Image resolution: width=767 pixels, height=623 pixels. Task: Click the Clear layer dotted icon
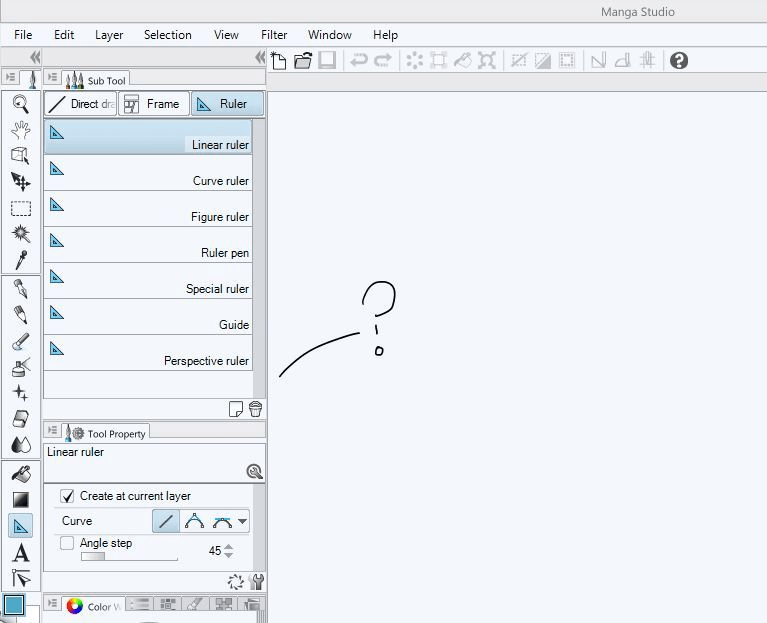point(414,61)
